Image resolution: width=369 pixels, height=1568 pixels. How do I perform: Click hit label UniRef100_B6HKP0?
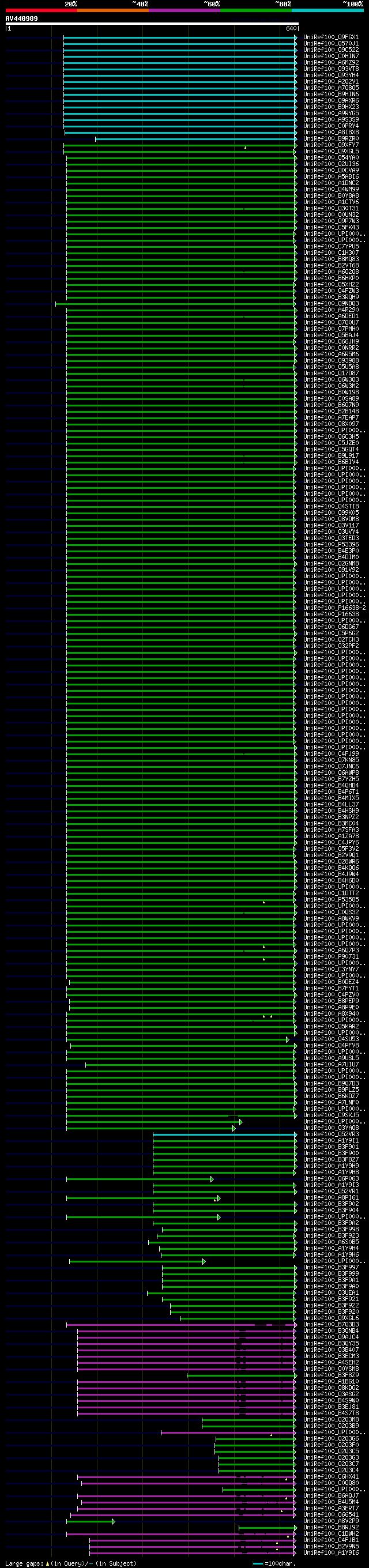click(332, 278)
